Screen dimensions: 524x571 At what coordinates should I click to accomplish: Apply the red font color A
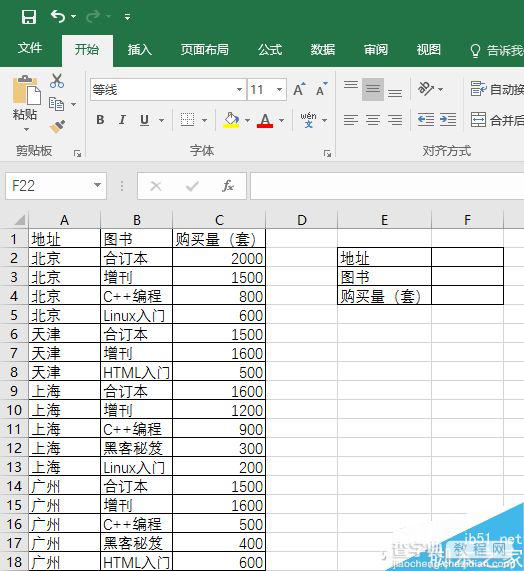point(265,120)
